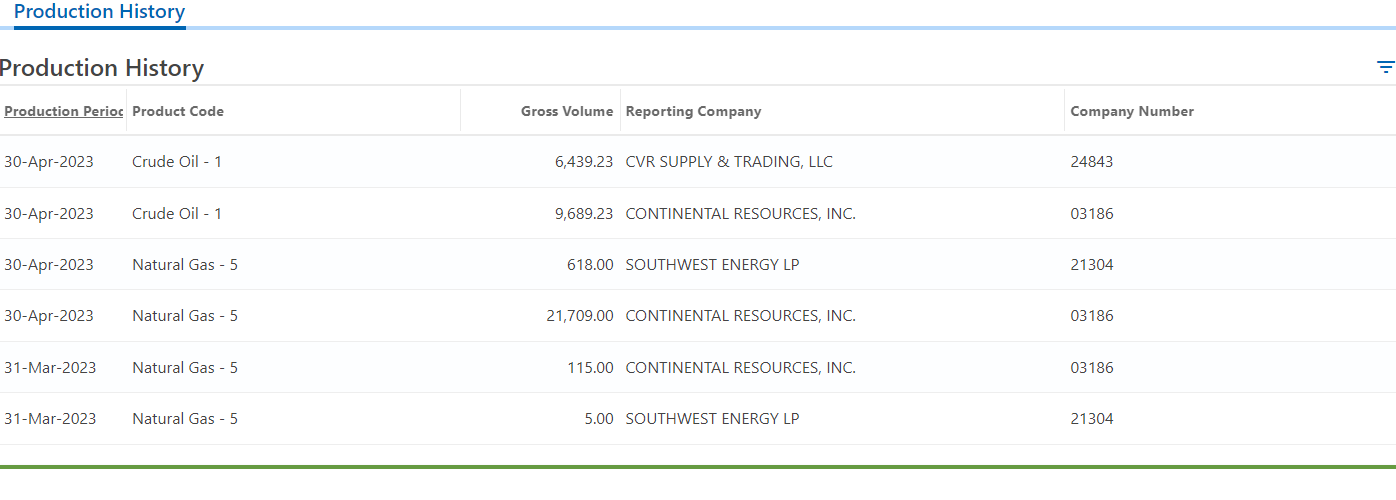Viewport: 1396px width, 500px height.
Task: Click the 5.00 SOUTHWEST ENERGY LP row
Action: (x=698, y=419)
